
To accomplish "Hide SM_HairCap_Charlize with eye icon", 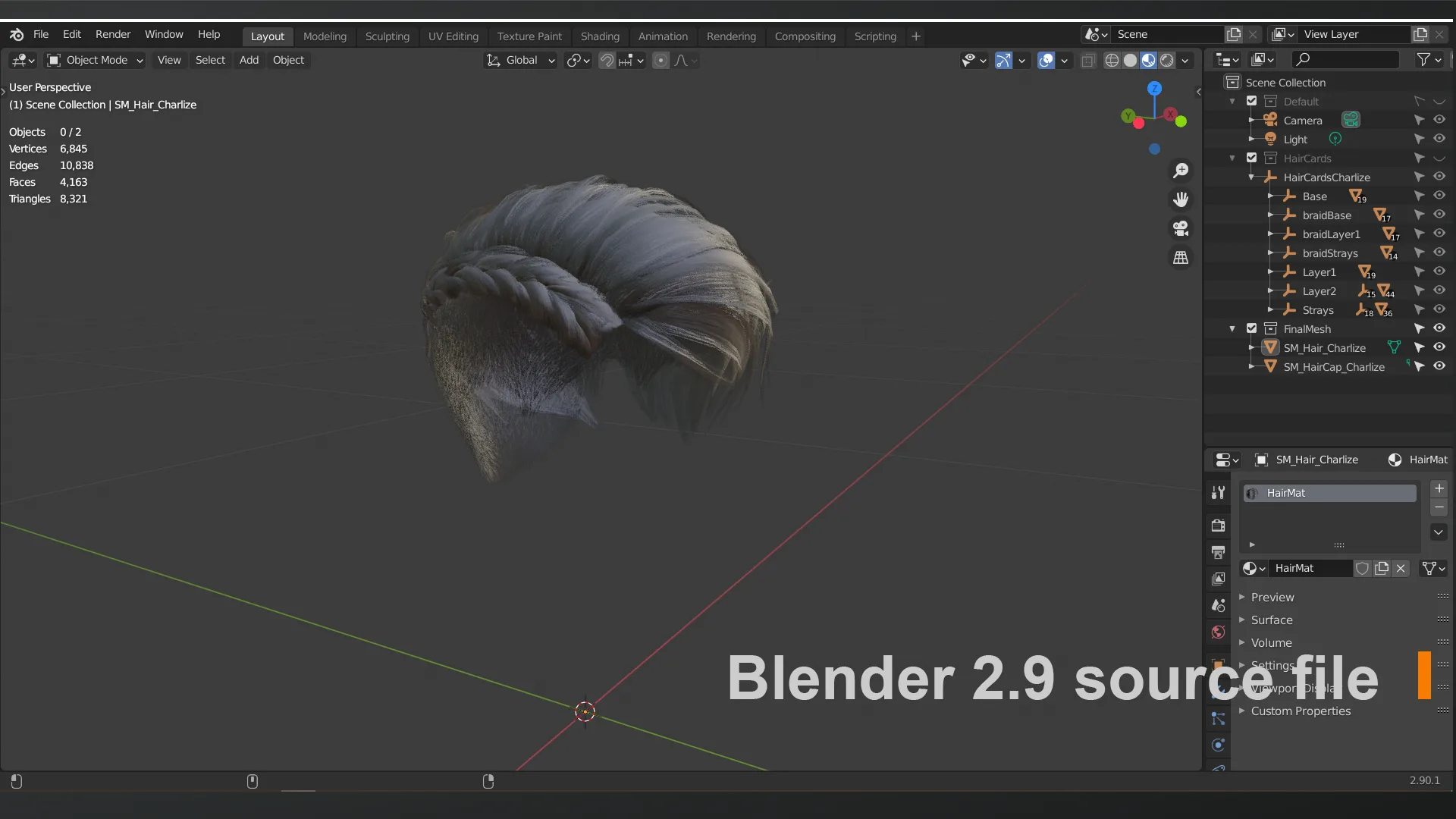I will pyautogui.click(x=1439, y=366).
